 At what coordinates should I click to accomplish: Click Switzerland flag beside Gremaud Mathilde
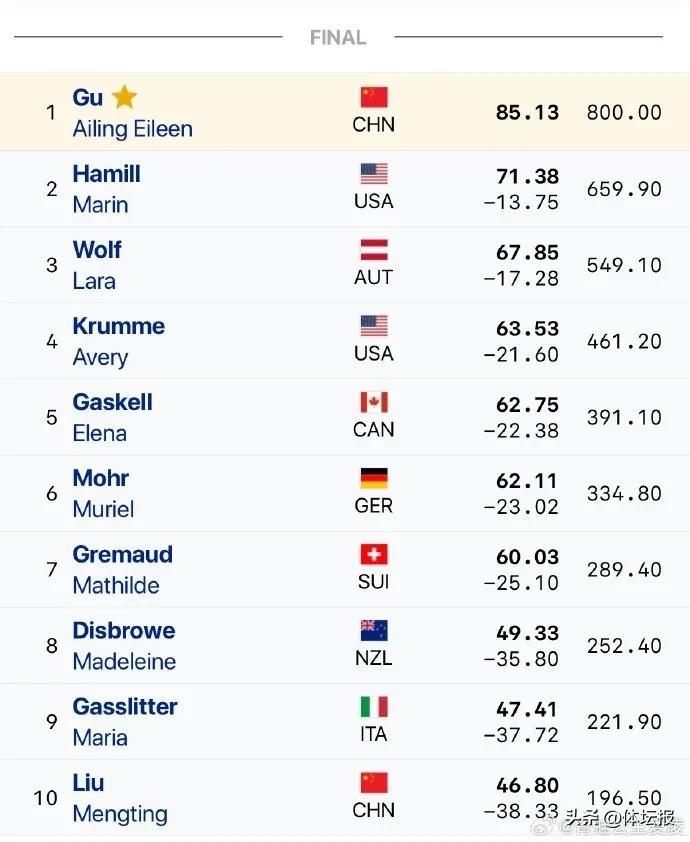coord(374,554)
